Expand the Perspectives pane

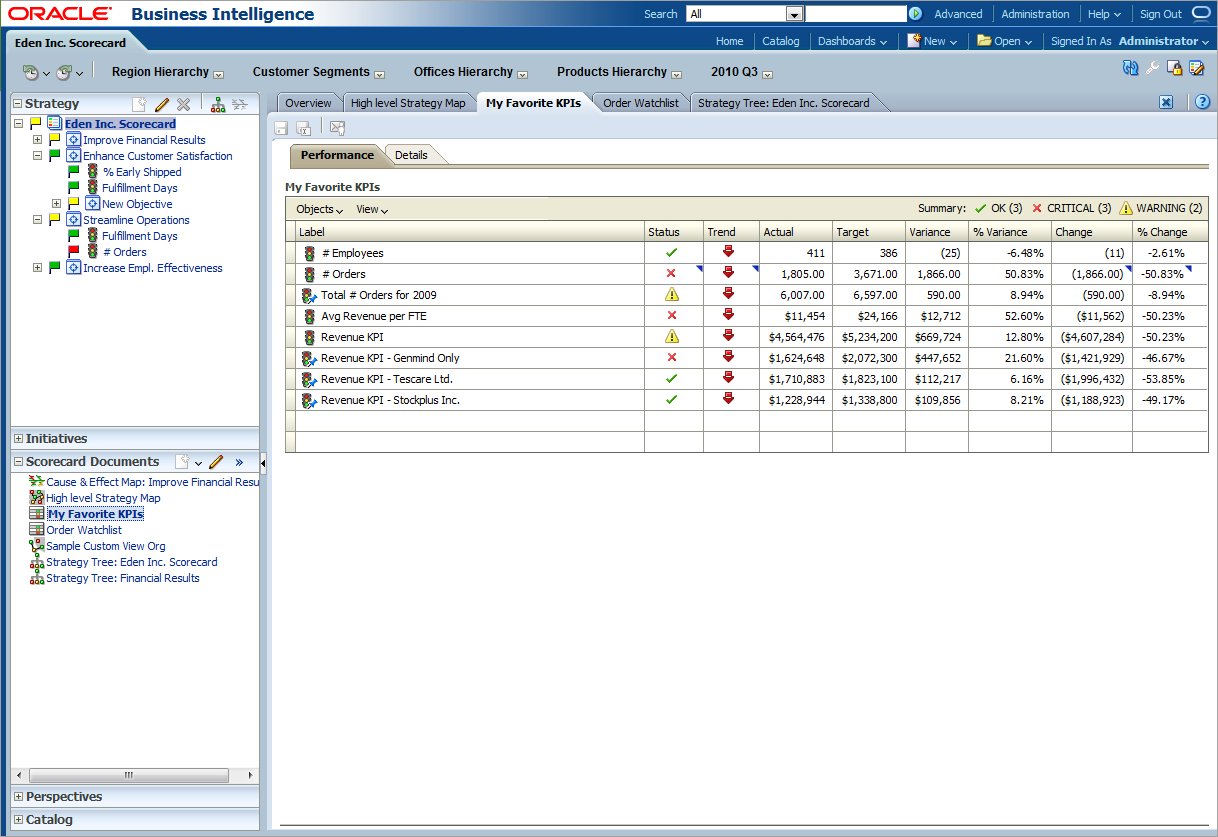pos(18,797)
